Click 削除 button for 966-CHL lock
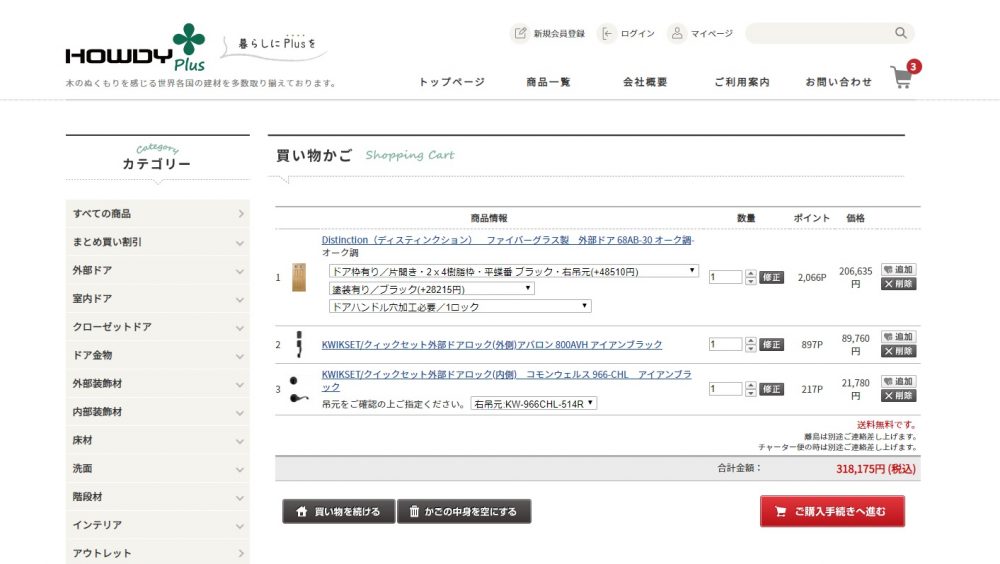Screen dimensions: 1000x564 (899, 396)
